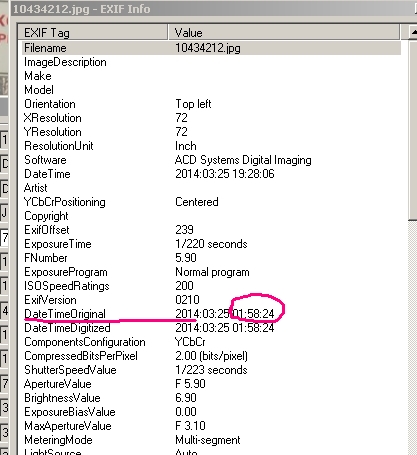Select the ExposureTime row
The image size is (417, 455).
(212, 244)
